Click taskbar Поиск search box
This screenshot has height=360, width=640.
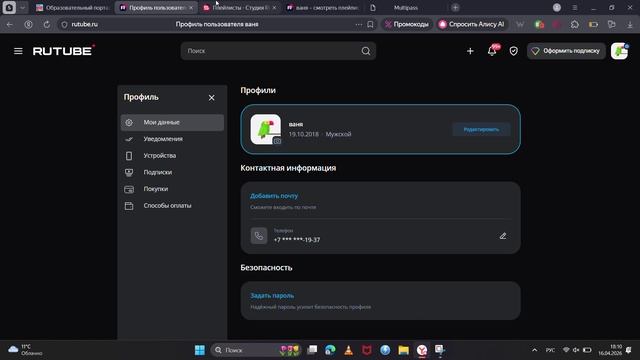(256, 350)
